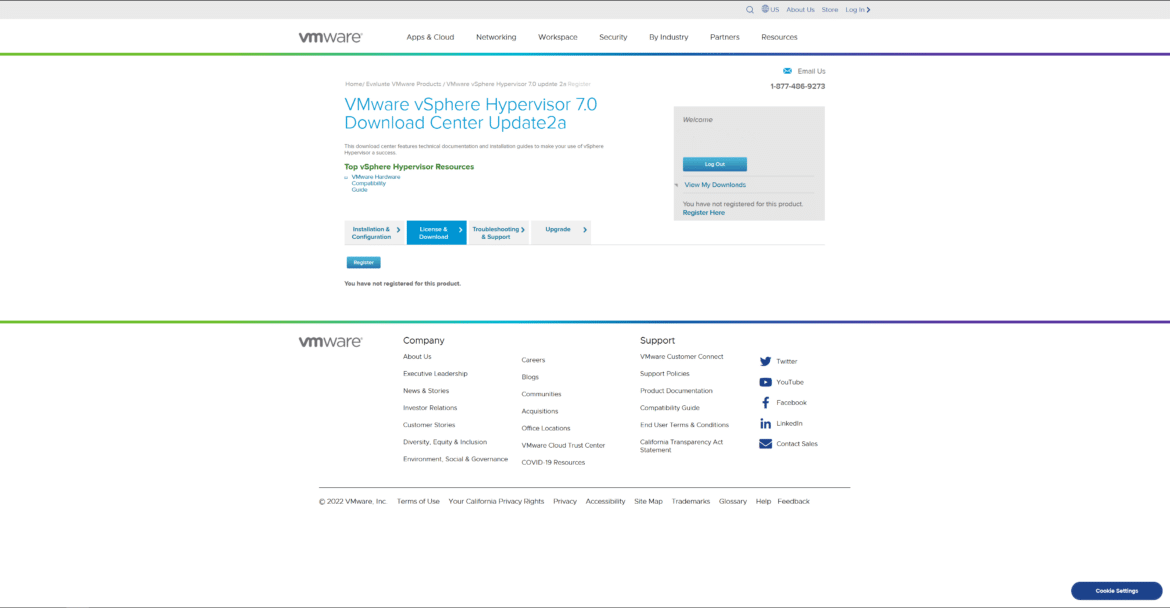This screenshot has height=608, width=1170.
Task: Open the Site Map link
Action: coord(648,502)
